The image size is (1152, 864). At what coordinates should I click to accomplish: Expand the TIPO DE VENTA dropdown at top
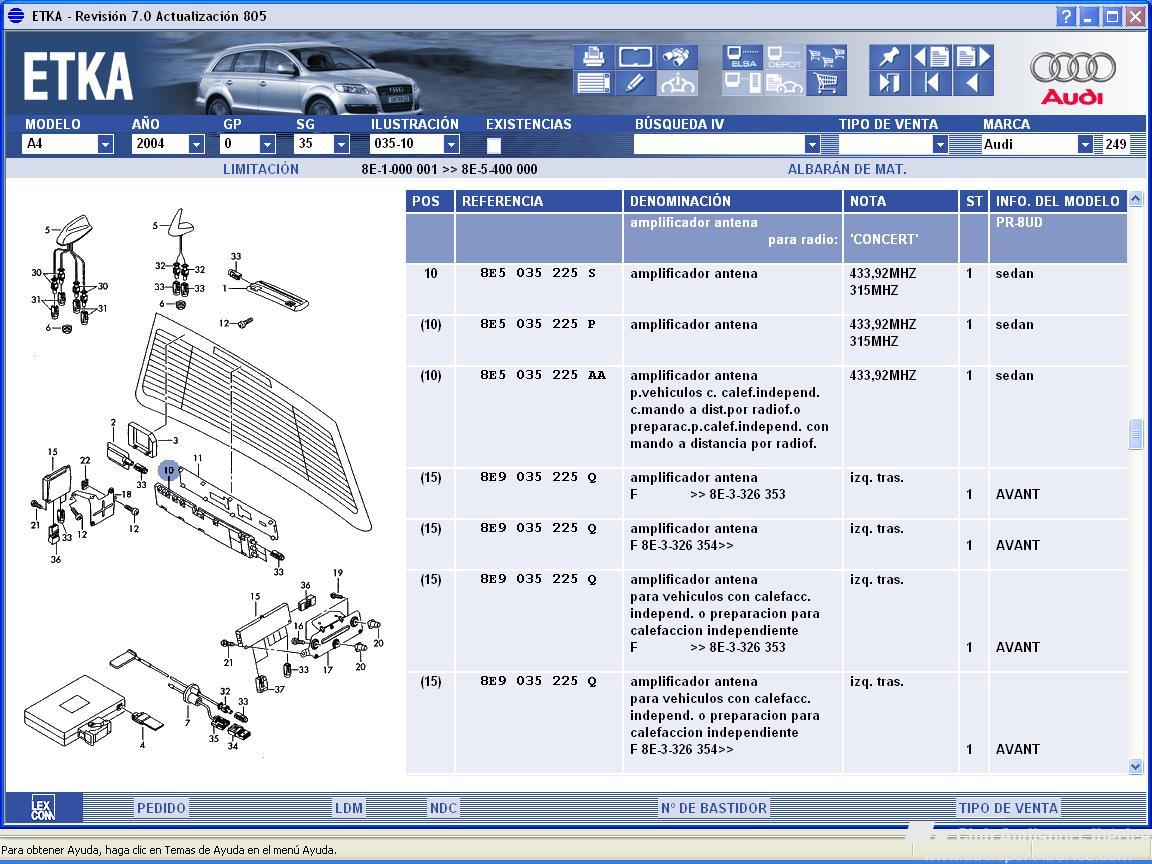[x=940, y=144]
